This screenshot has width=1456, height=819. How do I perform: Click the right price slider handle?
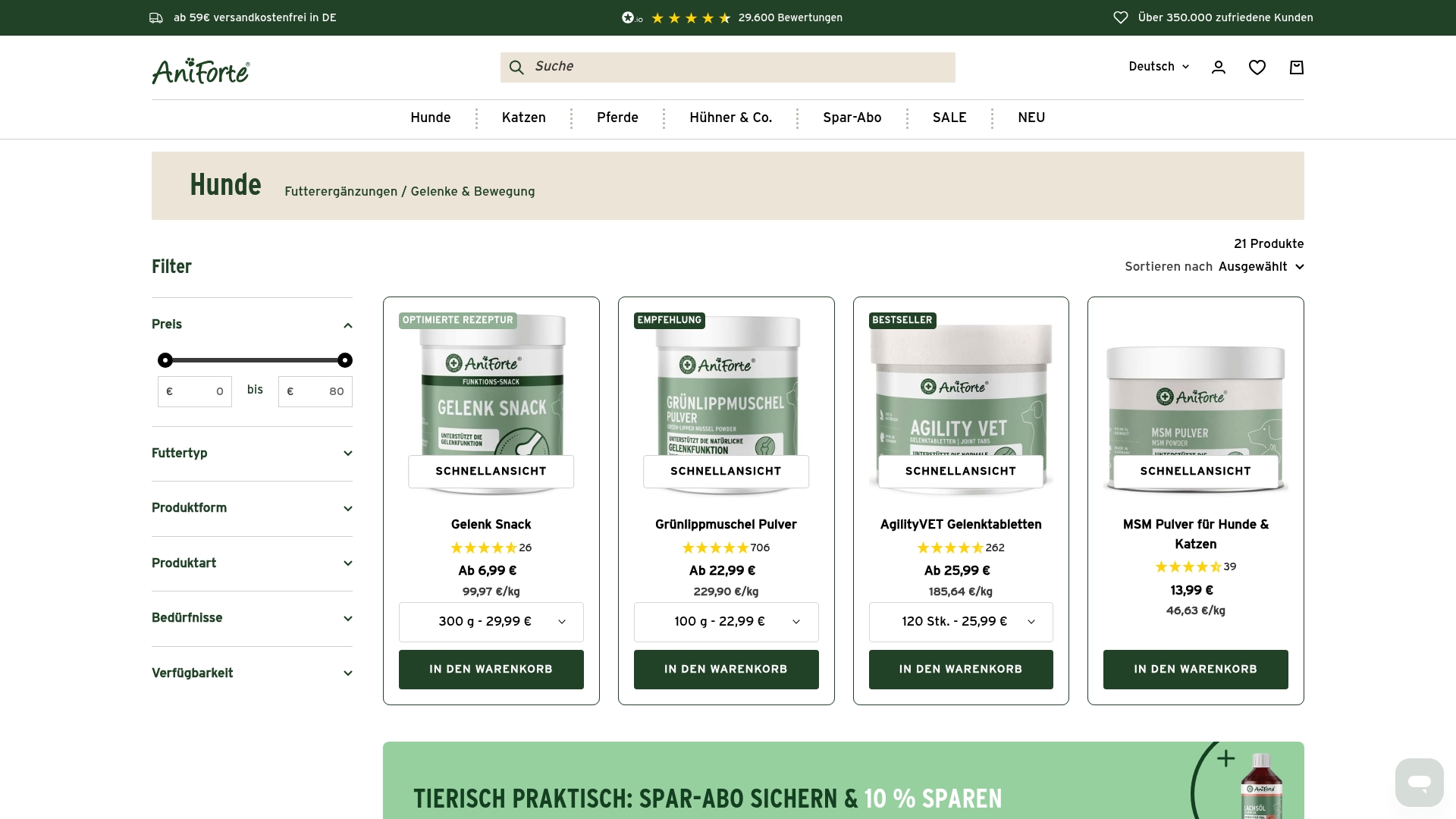346,360
